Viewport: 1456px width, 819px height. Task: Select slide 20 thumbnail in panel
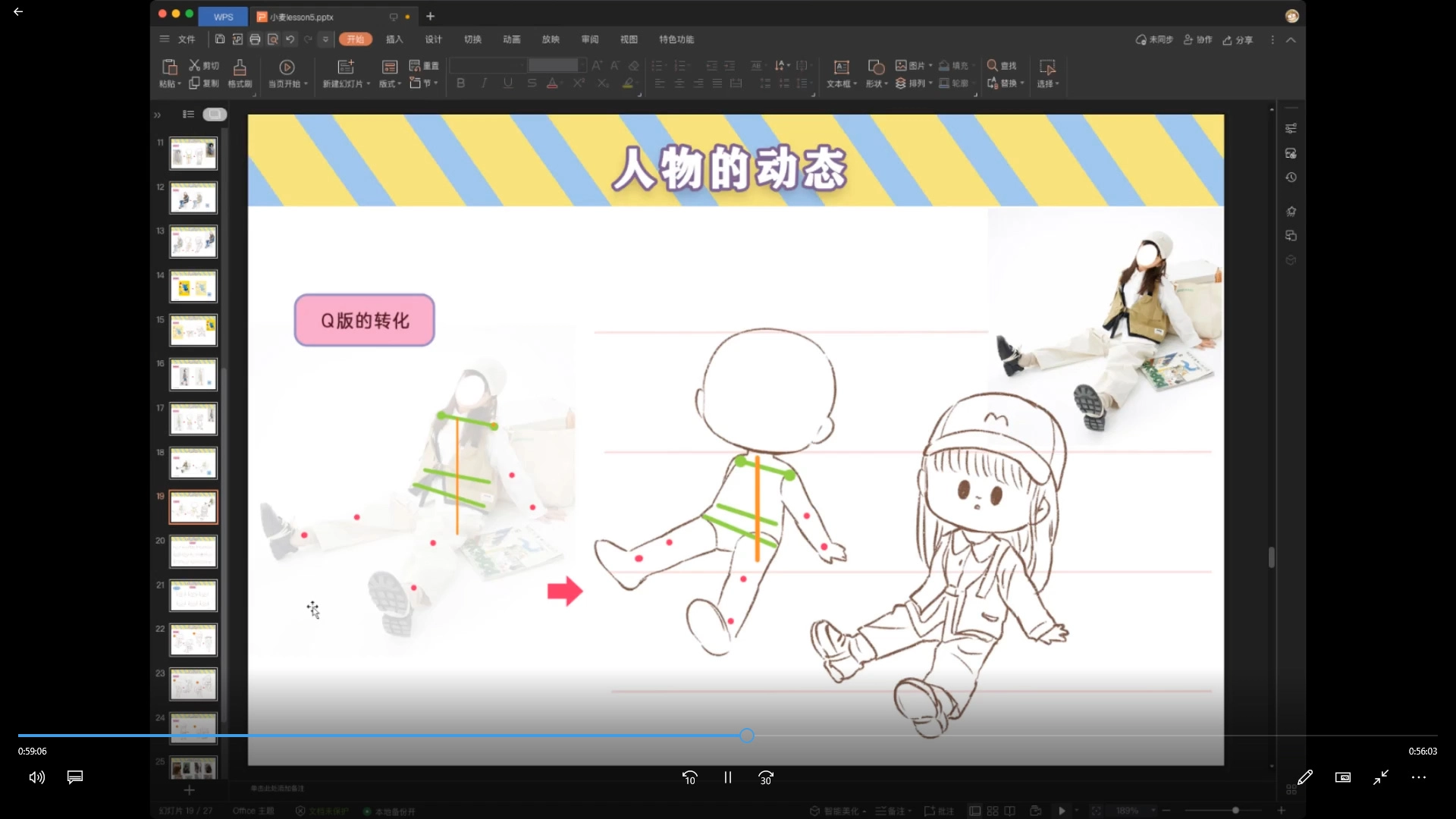(x=193, y=552)
